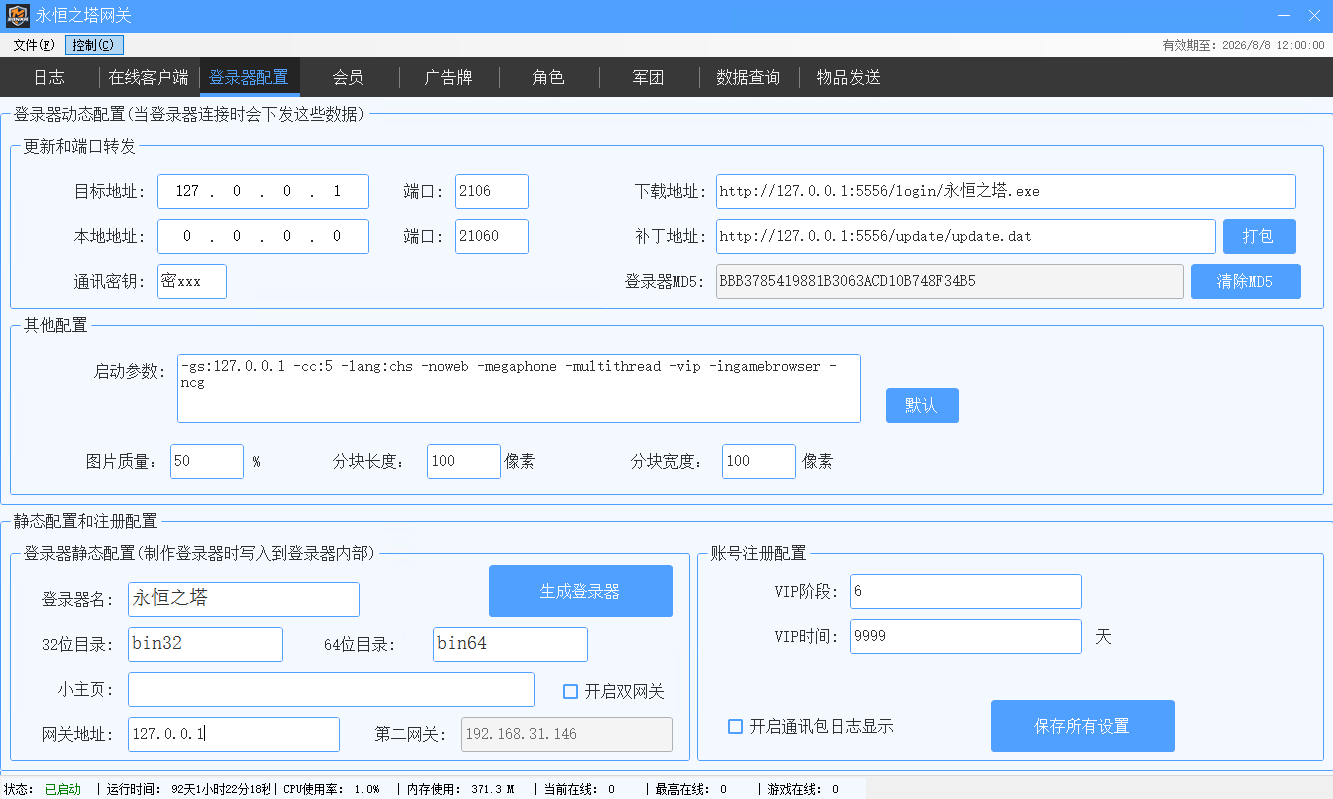Click the 游戏在线 status entry

[x=803, y=789]
